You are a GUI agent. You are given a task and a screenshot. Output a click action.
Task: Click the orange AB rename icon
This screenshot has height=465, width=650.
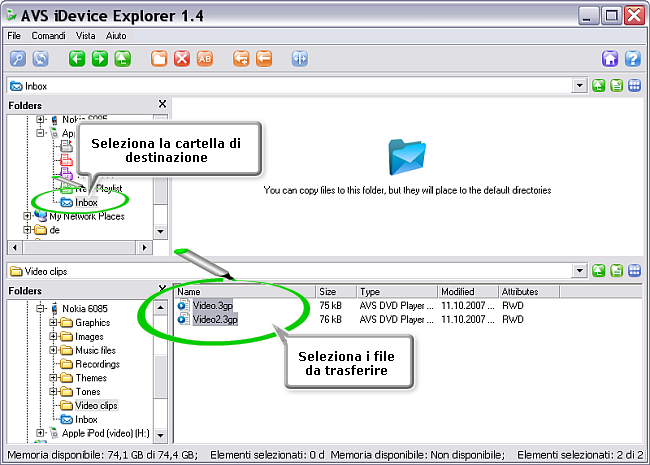(x=204, y=58)
